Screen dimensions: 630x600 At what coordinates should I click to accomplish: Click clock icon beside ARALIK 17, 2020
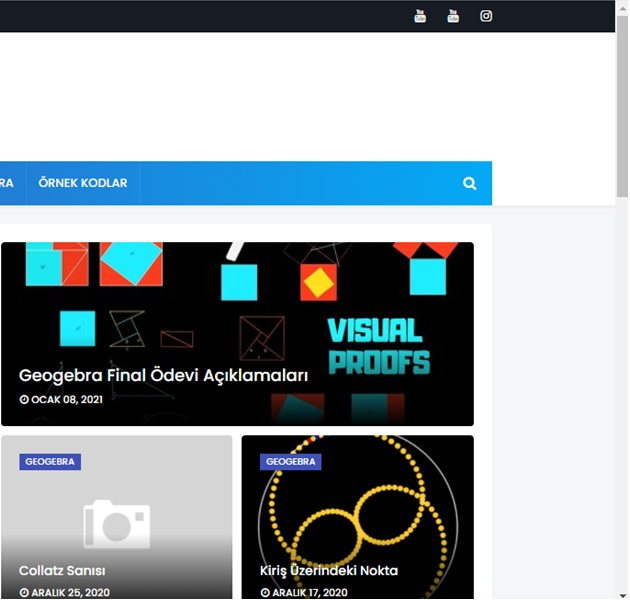point(265,593)
